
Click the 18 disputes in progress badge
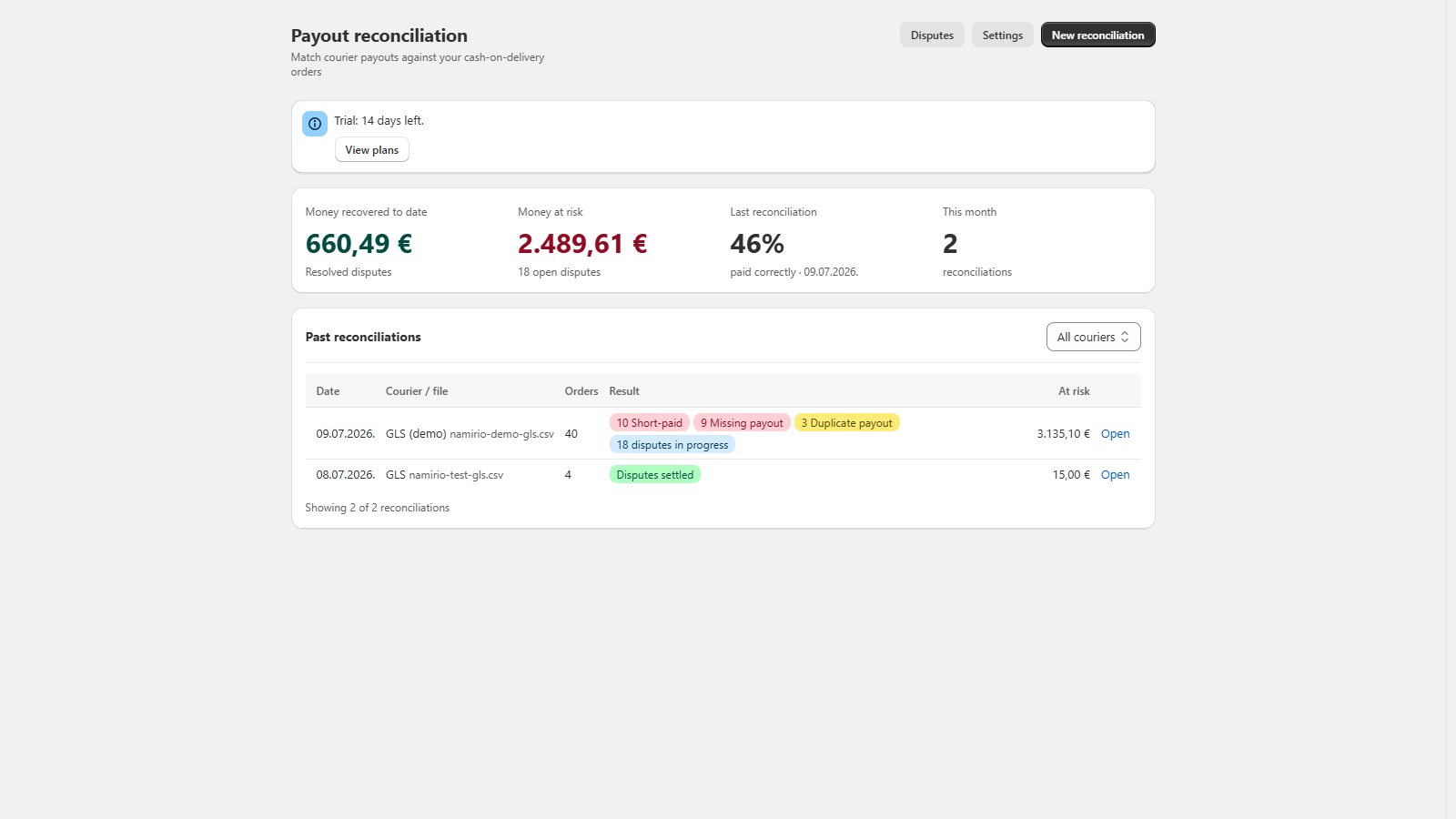pos(672,445)
